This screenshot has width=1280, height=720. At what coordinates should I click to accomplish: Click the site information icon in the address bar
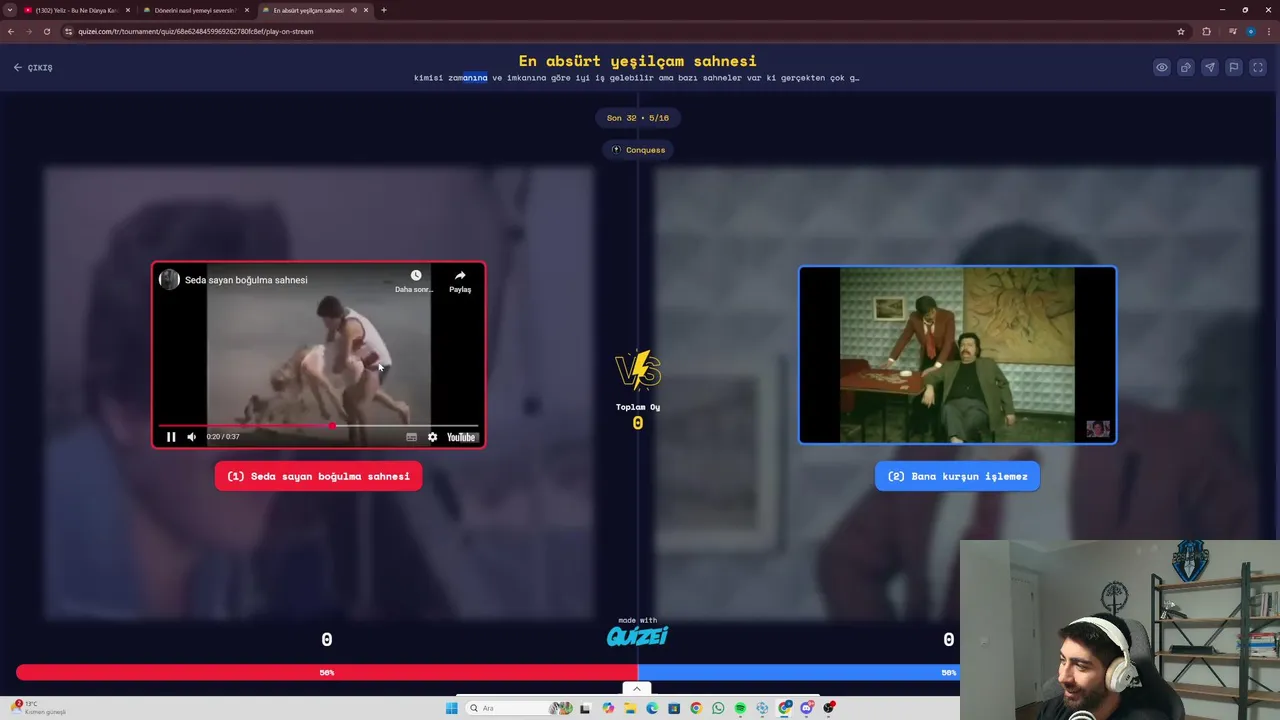coord(68,31)
